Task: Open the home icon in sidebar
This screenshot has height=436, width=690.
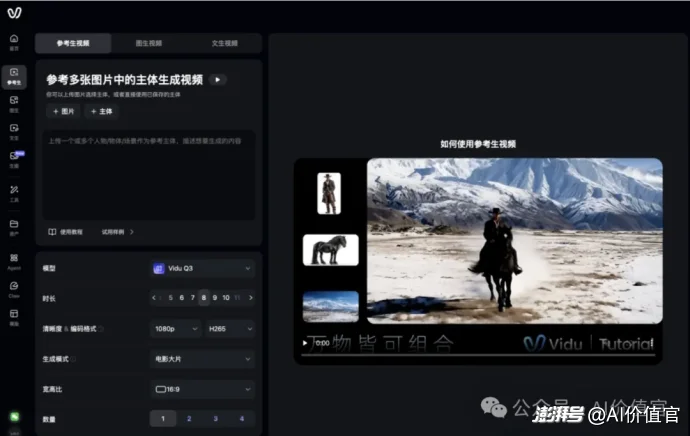Action: 14,42
